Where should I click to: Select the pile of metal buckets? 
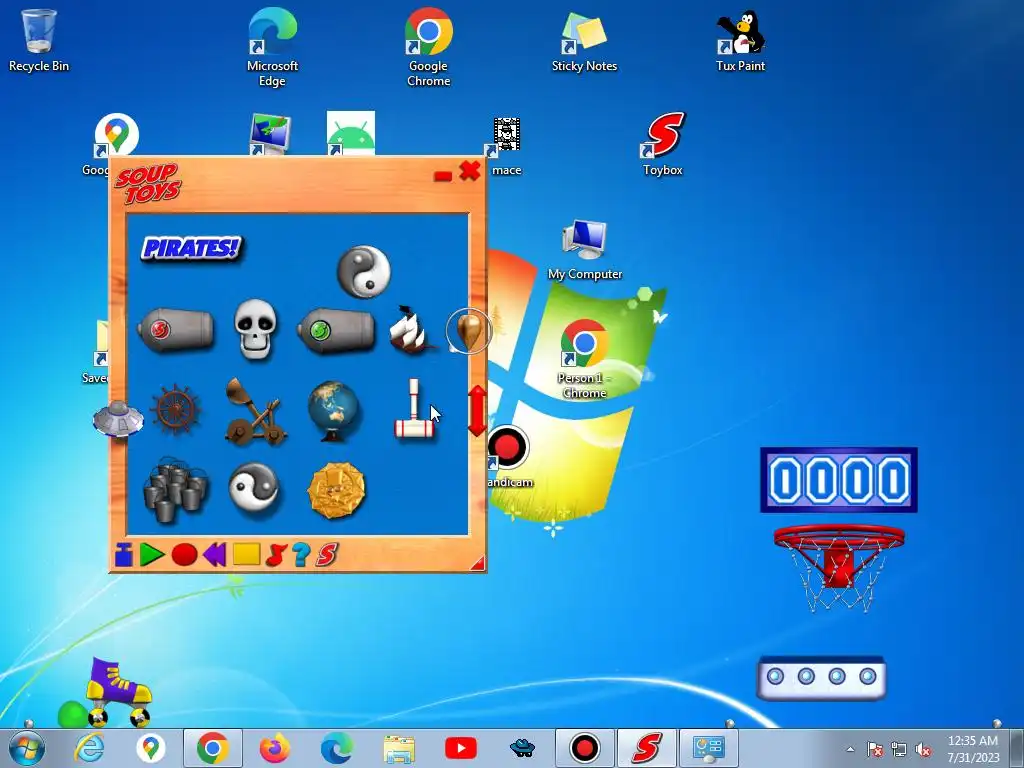pyautogui.click(x=175, y=489)
